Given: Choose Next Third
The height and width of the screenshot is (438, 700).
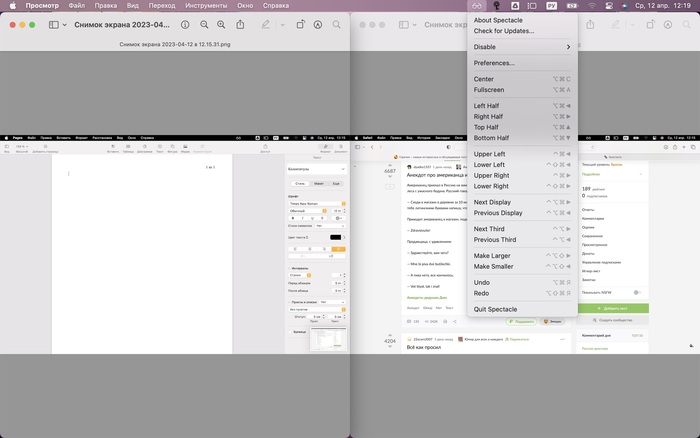Looking at the screenshot, I should (522, 229).
